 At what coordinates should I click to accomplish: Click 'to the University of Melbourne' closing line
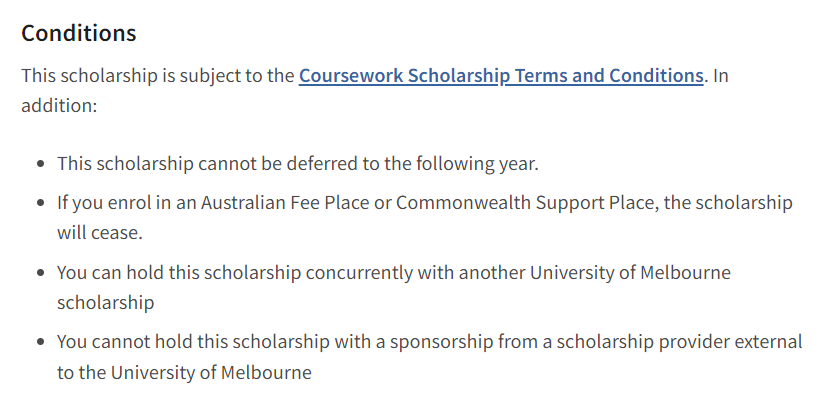coord(184,372)
